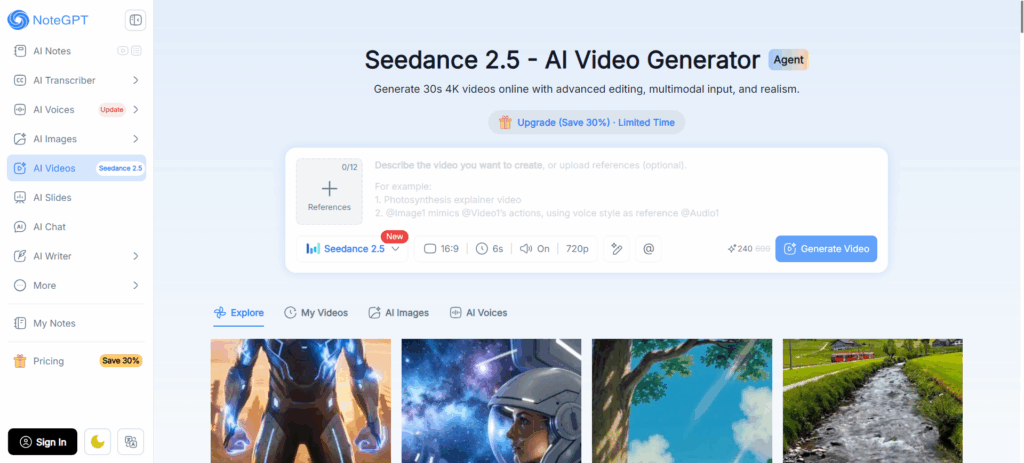Click the AI Chat sidebar icon
The height and width of the screenshot is (463, 1024).
click(20, 227)
